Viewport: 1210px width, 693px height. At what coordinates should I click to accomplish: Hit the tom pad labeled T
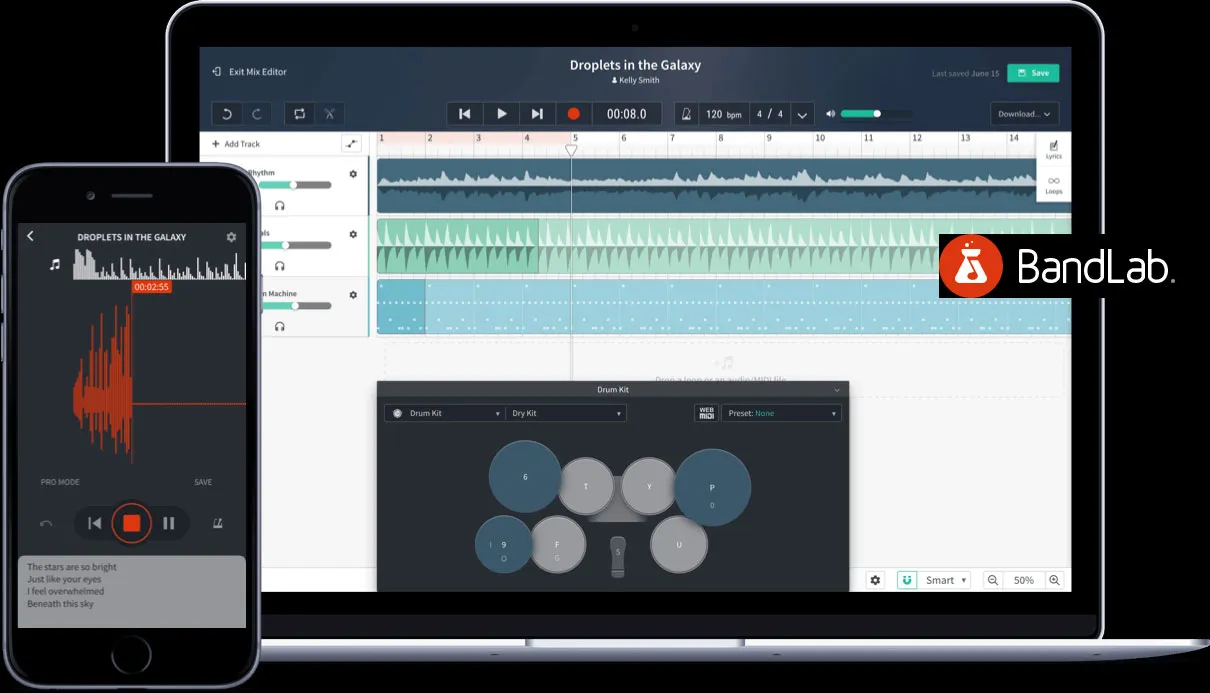586,487
